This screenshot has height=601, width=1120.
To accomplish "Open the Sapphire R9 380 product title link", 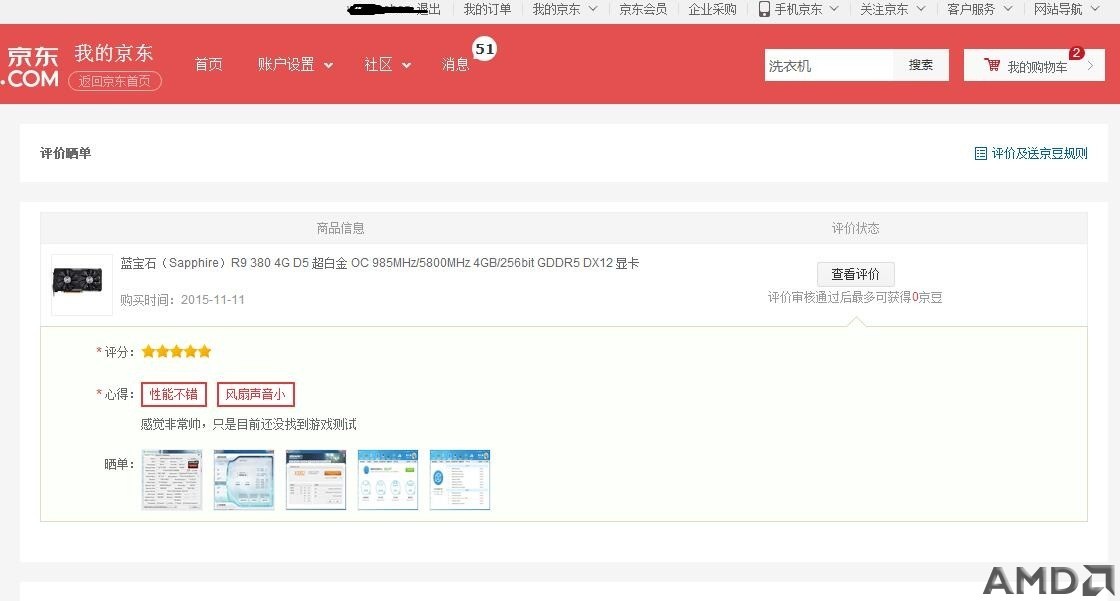I will [379, 263].
